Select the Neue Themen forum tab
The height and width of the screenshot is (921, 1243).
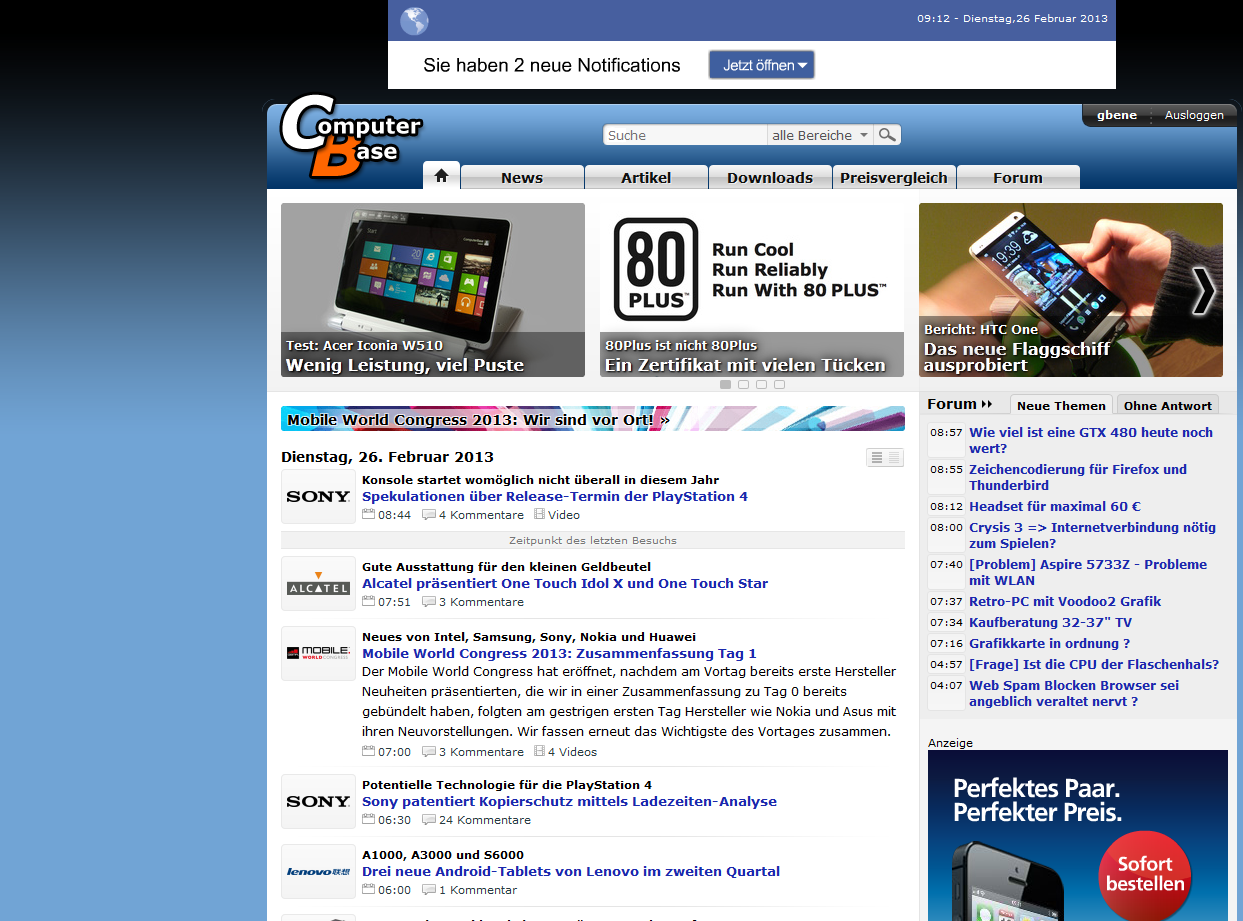point(1061,405)
